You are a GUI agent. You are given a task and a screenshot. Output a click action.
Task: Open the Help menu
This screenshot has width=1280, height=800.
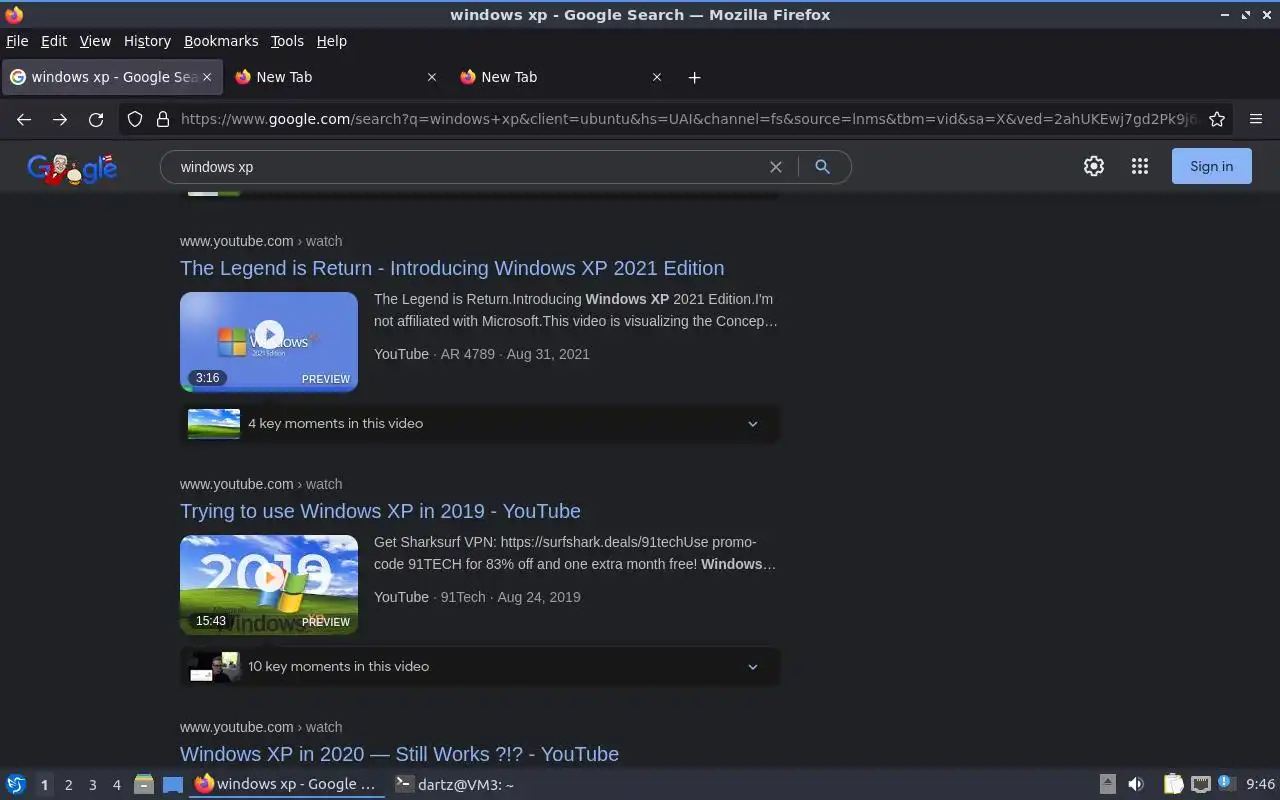click(x=332, y=41)
